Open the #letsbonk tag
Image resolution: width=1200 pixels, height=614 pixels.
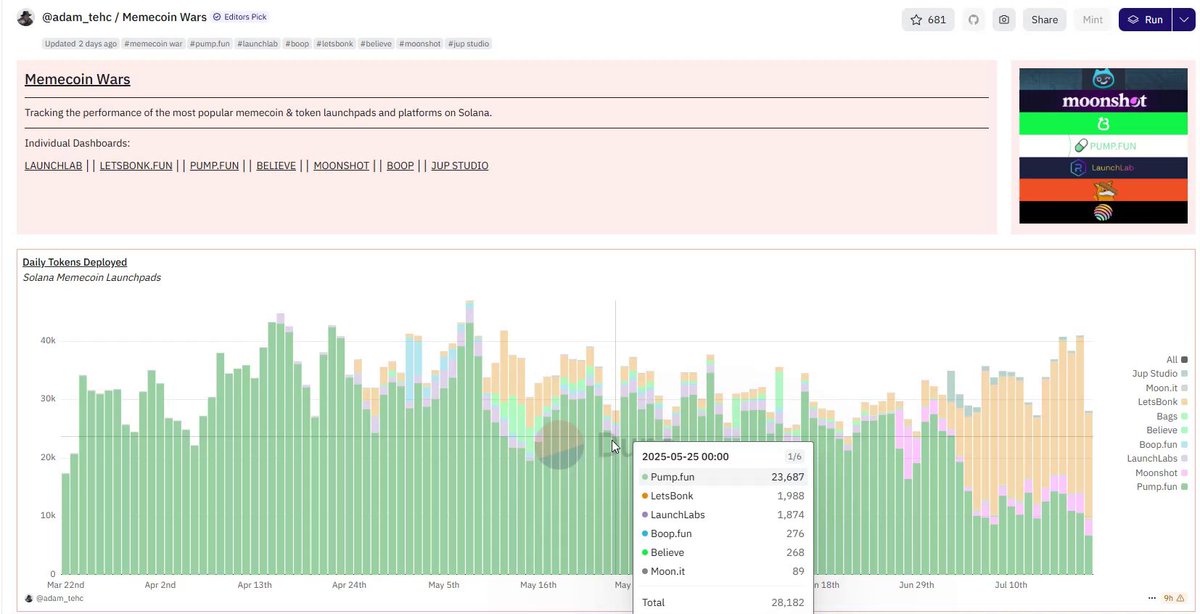pyautogui.click(x=333, y=44)
